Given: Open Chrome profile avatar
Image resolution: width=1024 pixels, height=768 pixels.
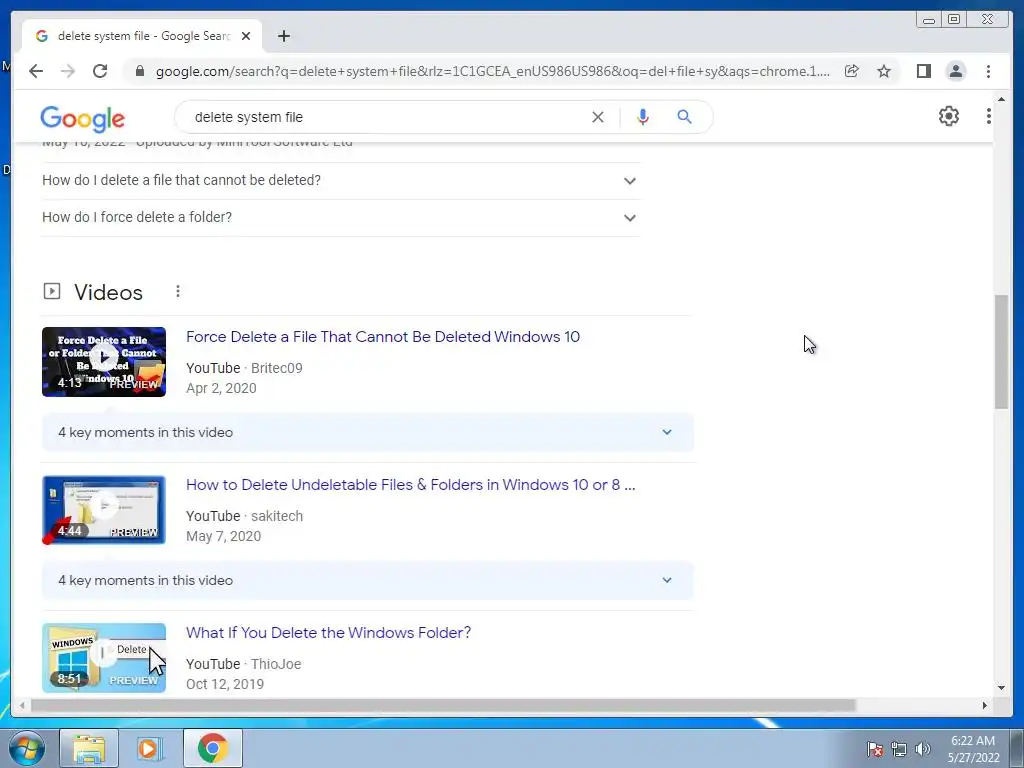Looking at the screenshot, I should [x=955, y=71].
